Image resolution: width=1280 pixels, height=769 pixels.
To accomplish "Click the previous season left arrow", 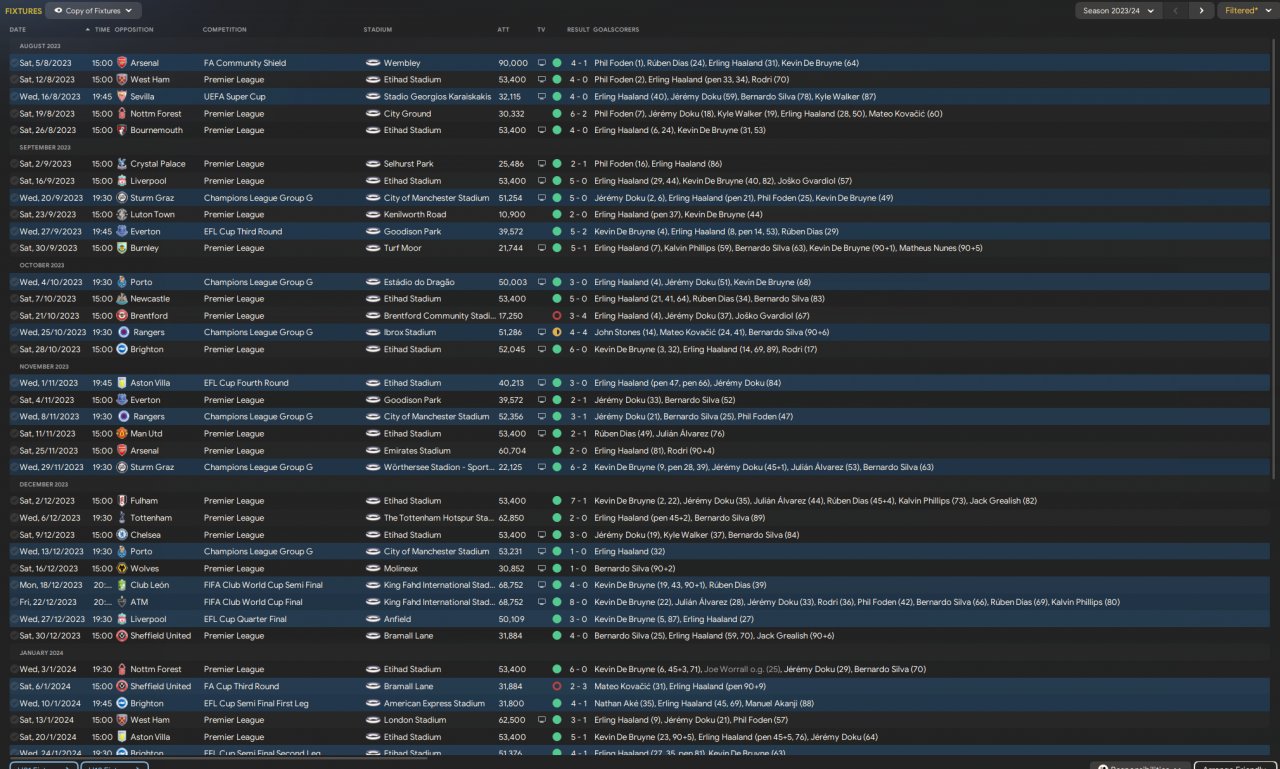I will [x=1176, y=11].
